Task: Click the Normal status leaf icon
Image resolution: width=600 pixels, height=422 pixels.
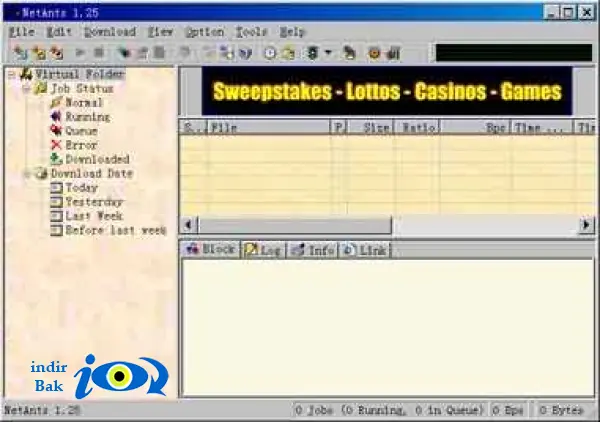Action: (56, 103)
